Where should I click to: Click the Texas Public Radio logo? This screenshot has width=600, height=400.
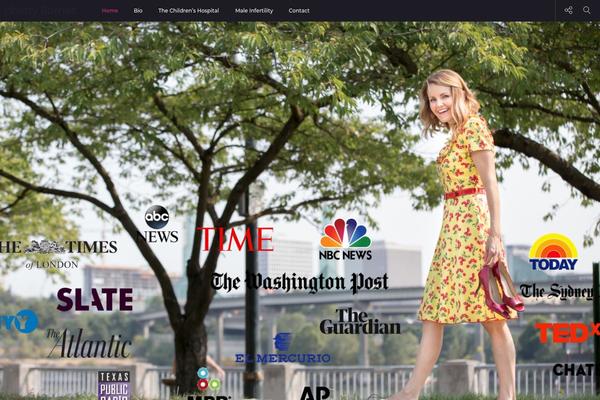(114, 385)
